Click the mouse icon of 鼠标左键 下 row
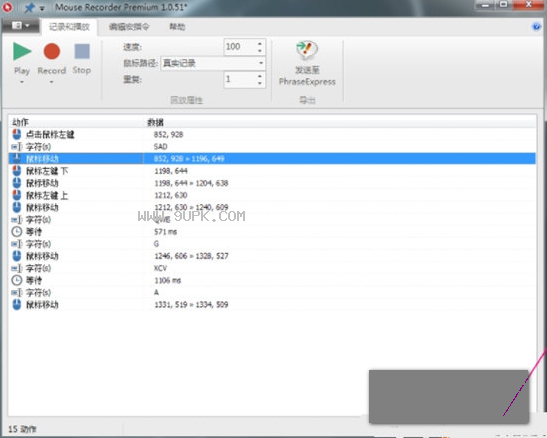This screenshot has height=438, width=547. click(x=17, y=171)
